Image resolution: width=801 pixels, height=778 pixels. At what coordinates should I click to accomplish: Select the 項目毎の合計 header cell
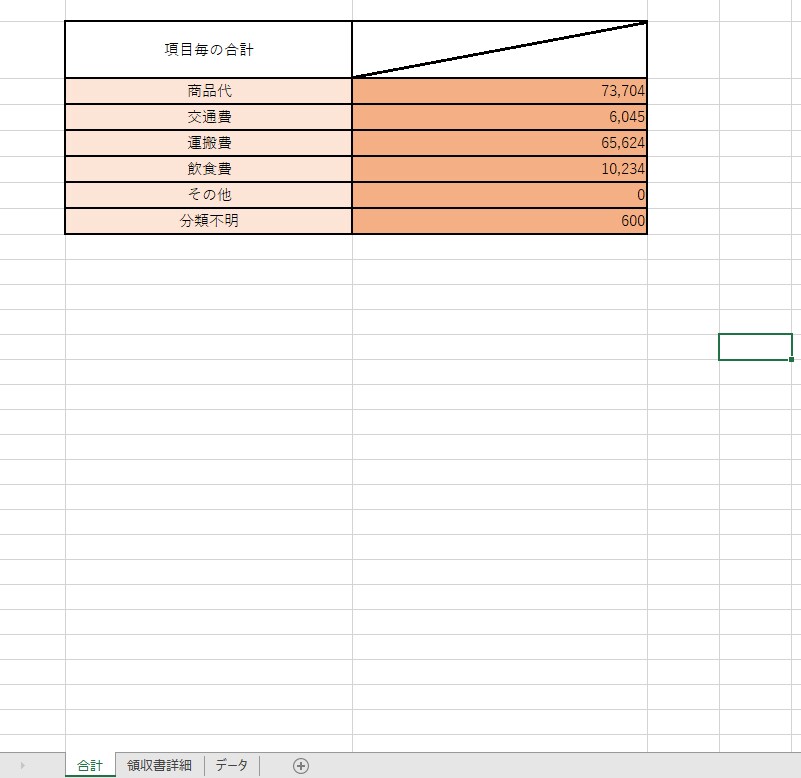pyautogui.click(x=208, y=50)
